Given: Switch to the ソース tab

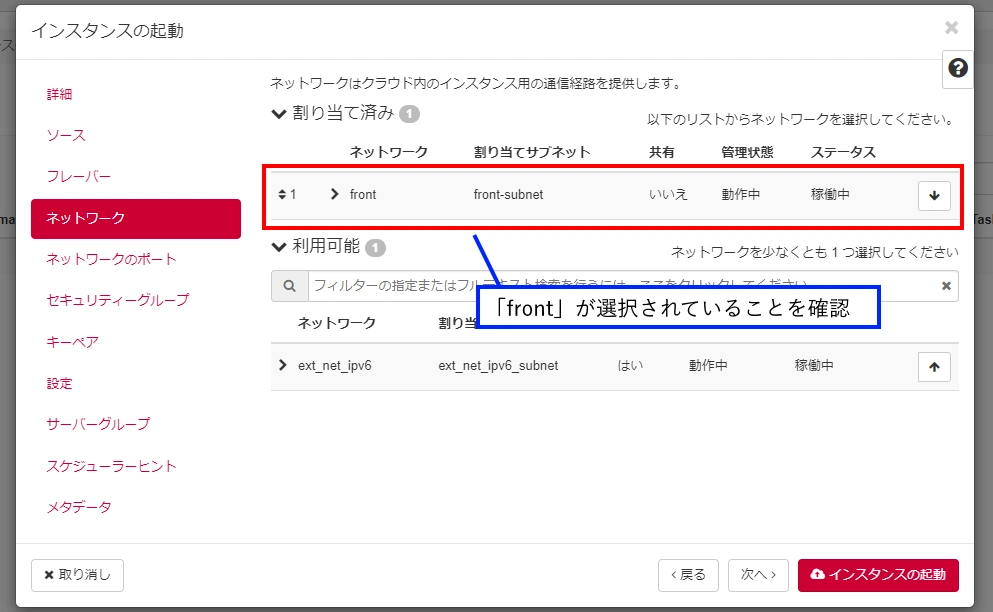Looking at the screenshot, I should 66,136.
